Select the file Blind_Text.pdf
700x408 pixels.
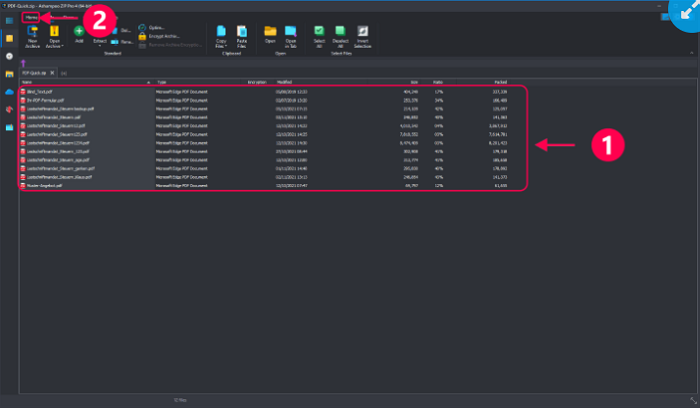[x=39, y=92]
